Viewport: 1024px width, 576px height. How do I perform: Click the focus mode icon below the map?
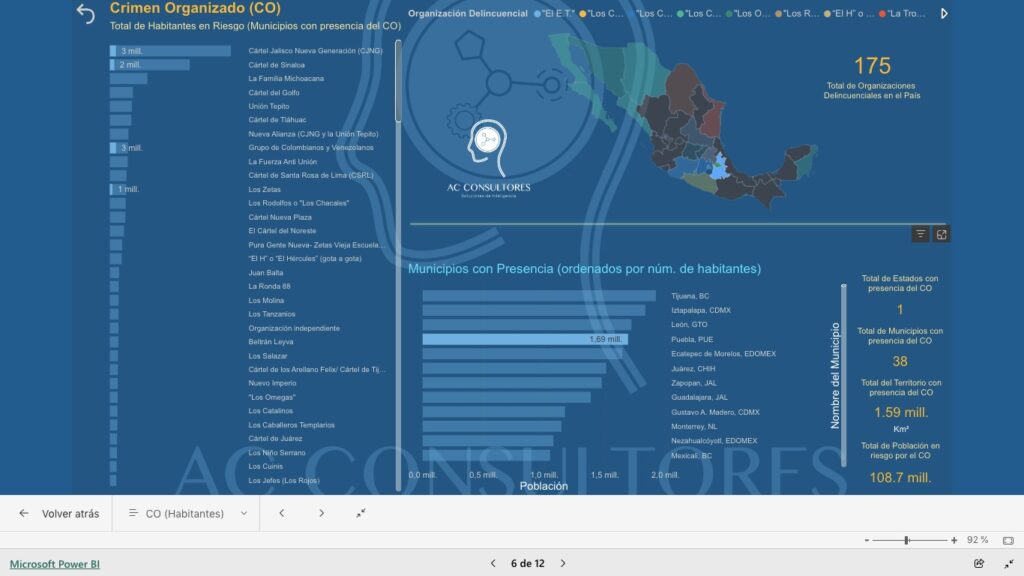click(941, 234)
